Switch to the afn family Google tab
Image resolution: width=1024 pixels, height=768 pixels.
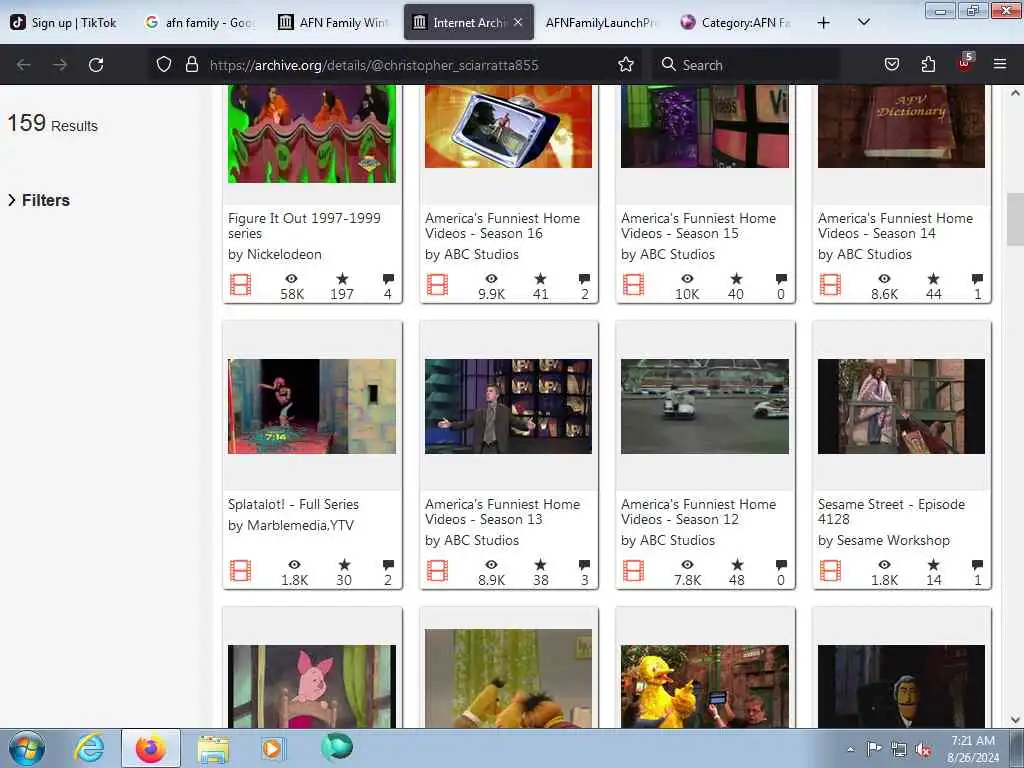[x=199, y=22]
